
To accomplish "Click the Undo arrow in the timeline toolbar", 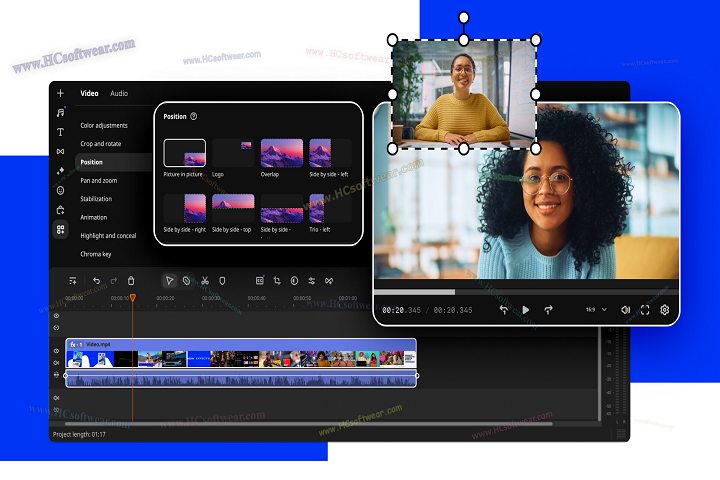I will pos(96,281).
